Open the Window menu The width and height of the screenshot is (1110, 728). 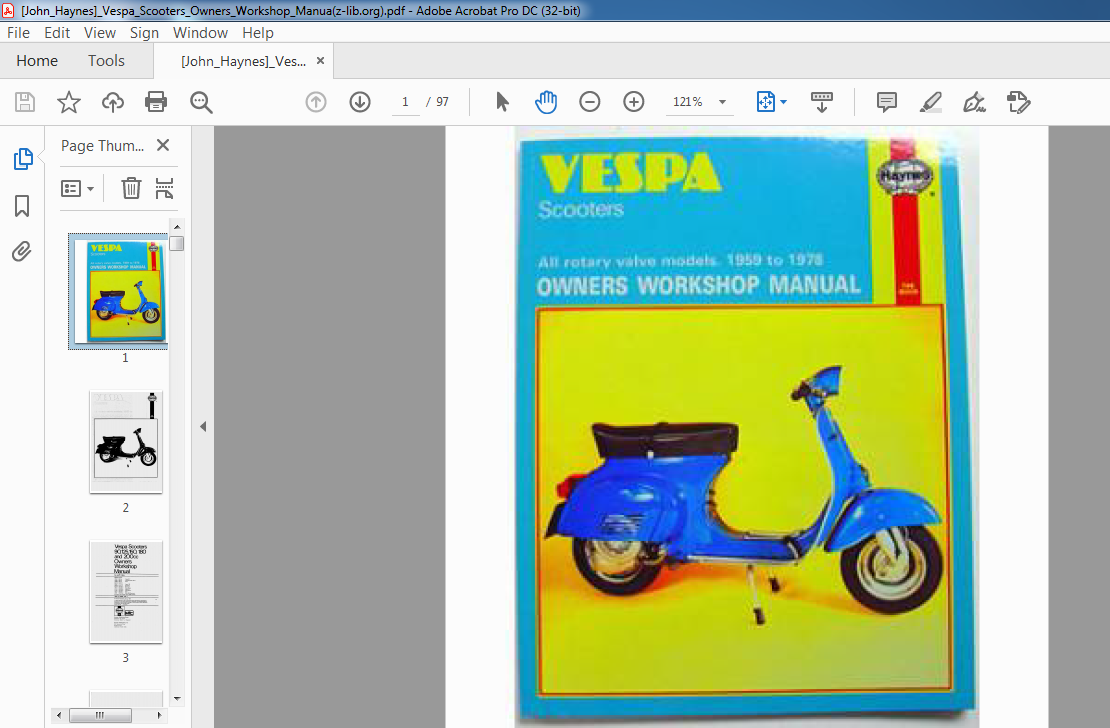pos(200,33)
